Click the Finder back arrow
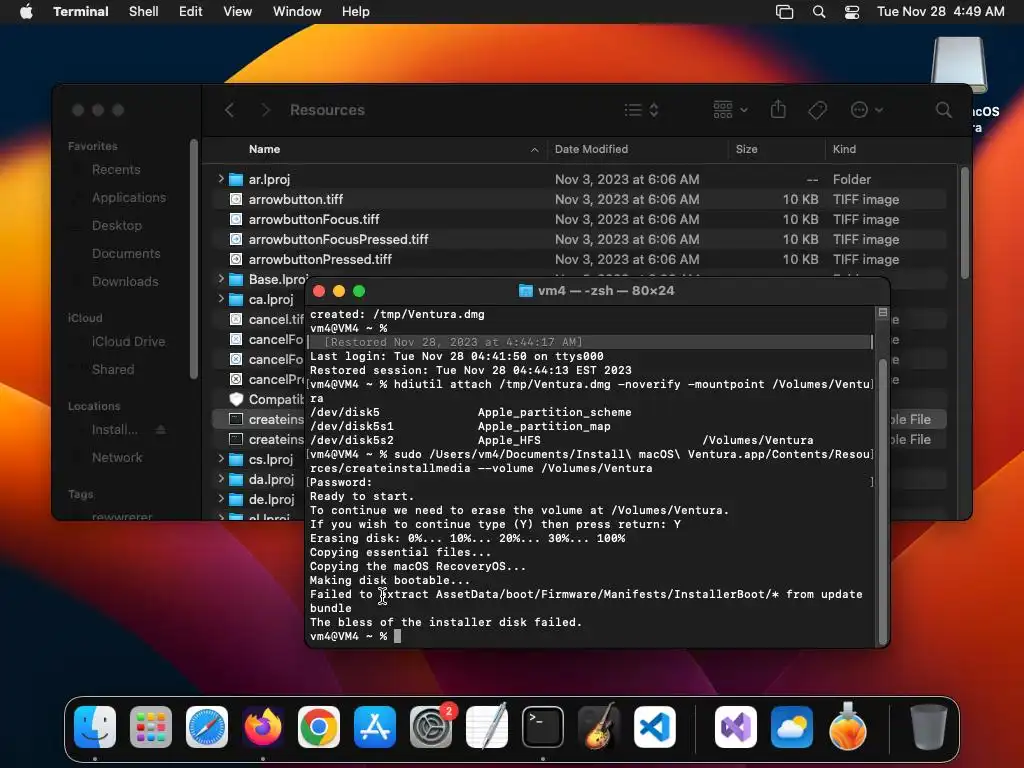The height and width of the screenshot is (768, 1024). coord(229,110)
